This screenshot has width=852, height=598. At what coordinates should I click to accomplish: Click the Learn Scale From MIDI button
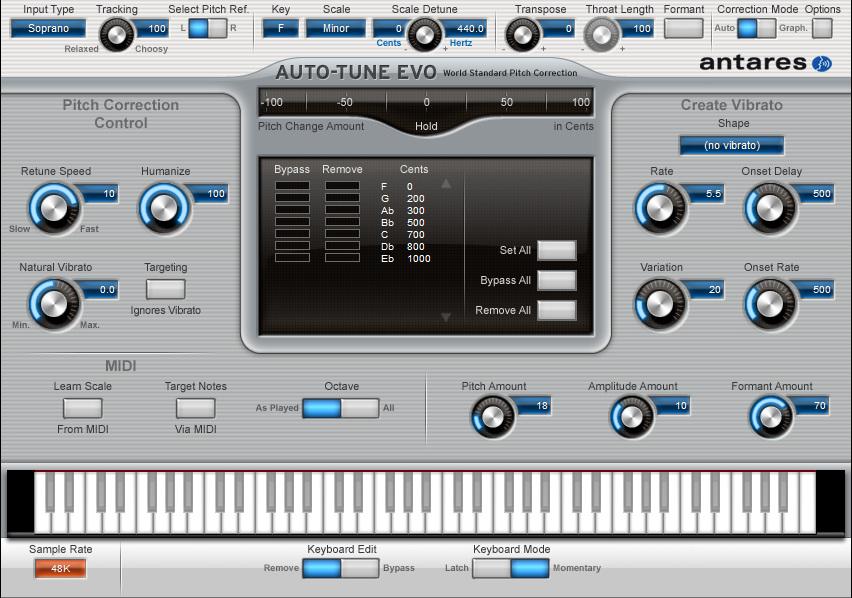pos(83,408)
